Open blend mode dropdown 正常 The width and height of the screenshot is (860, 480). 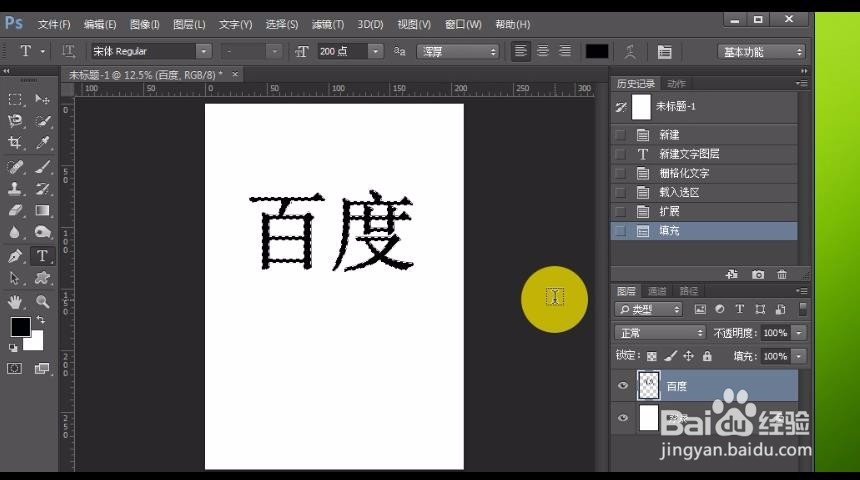[x=660, y=332]
